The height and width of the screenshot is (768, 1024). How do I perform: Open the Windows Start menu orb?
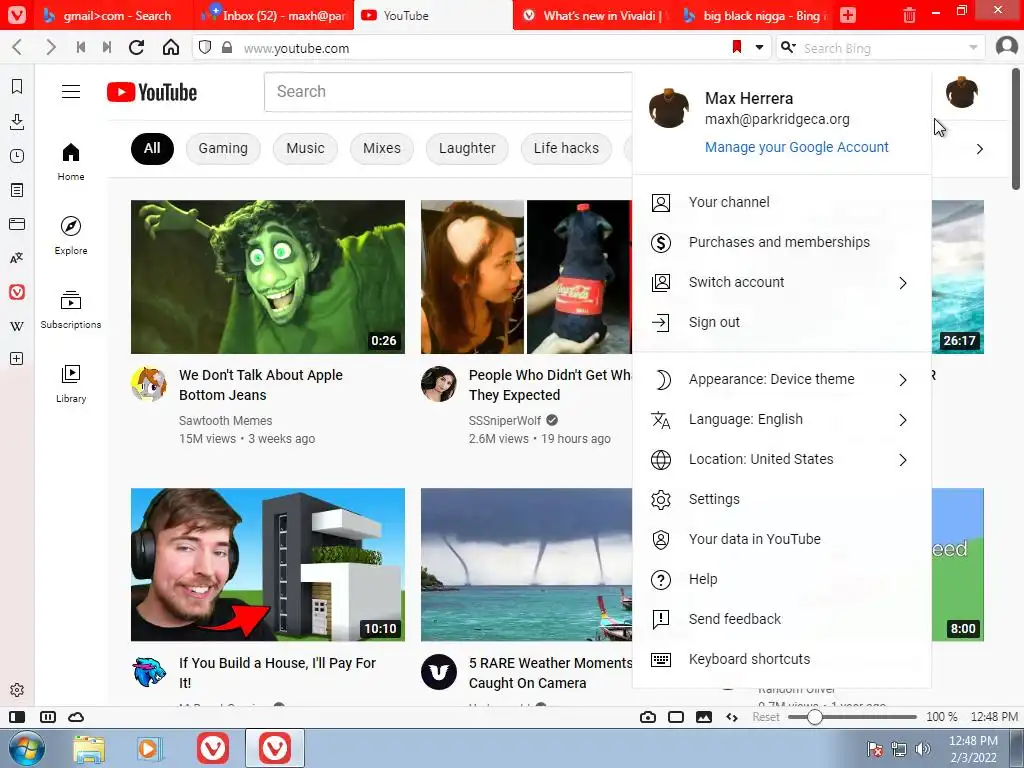click(x=27, y=748)
